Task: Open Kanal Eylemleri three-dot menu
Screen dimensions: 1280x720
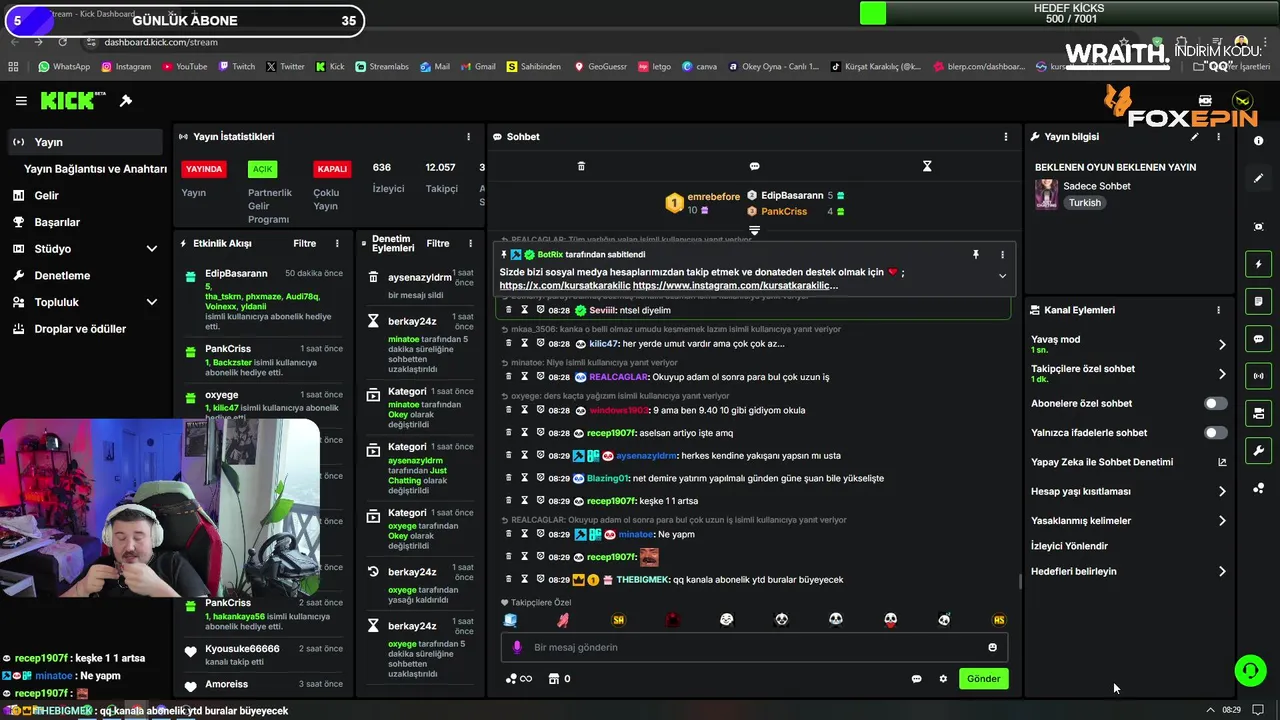Action: coord(1218,310)
